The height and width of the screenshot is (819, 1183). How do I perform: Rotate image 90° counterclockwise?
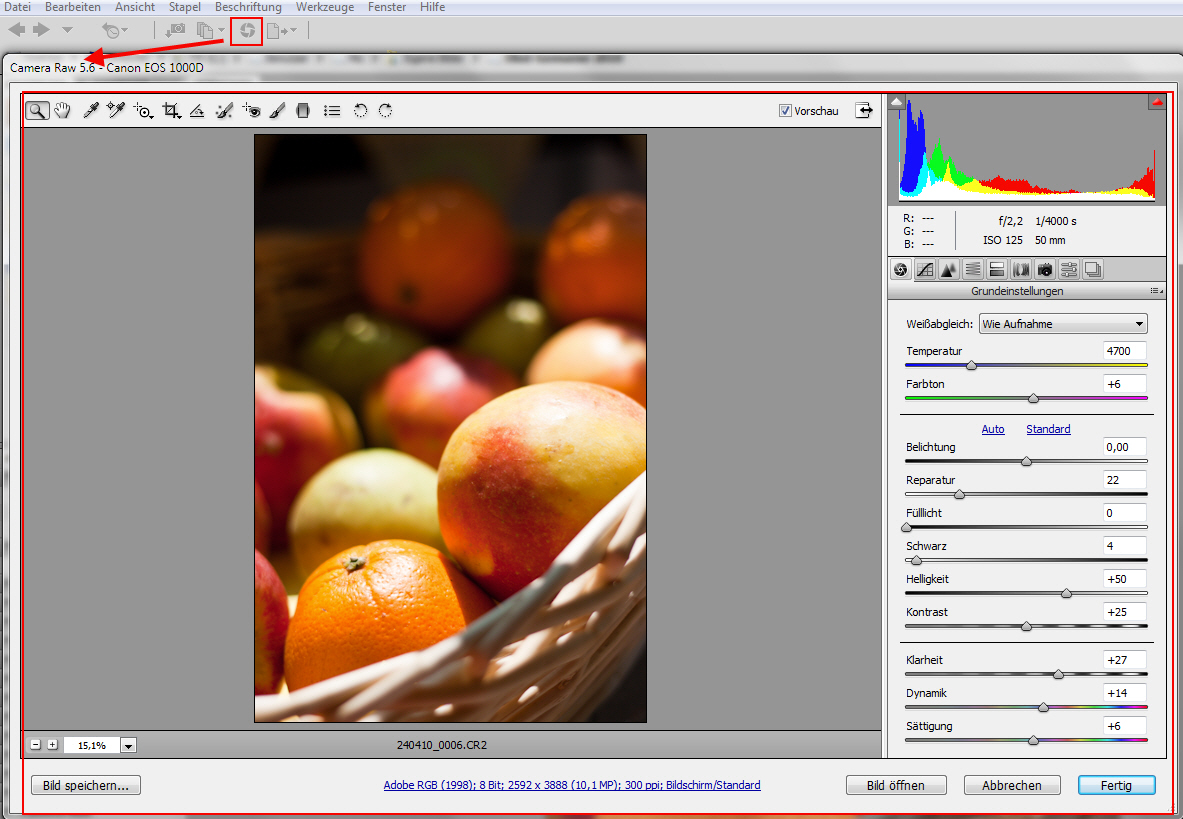click(360, 111)
